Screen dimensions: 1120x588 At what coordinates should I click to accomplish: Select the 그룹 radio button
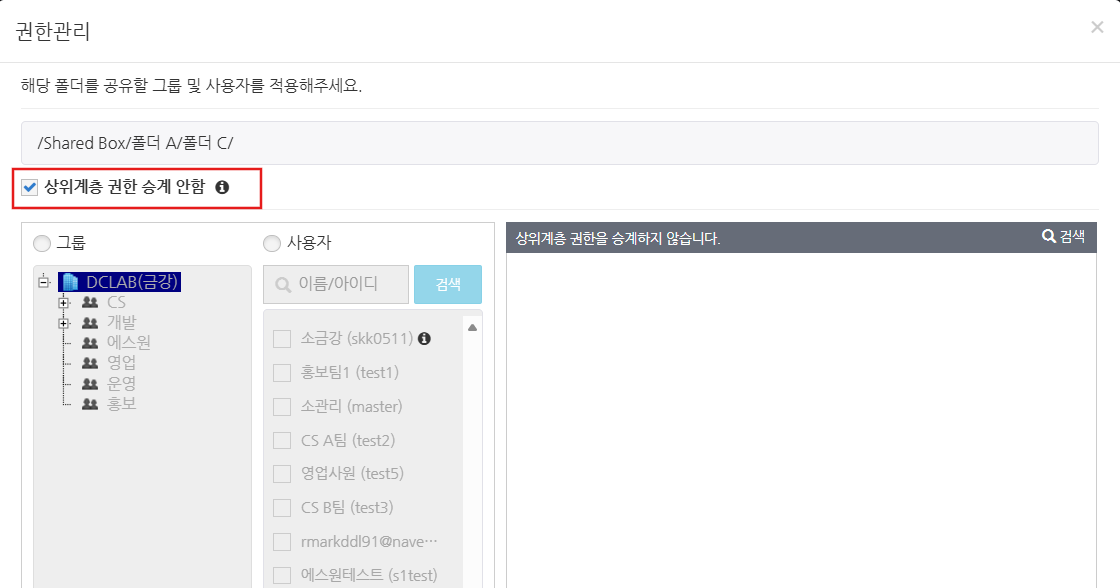point(41,243)
